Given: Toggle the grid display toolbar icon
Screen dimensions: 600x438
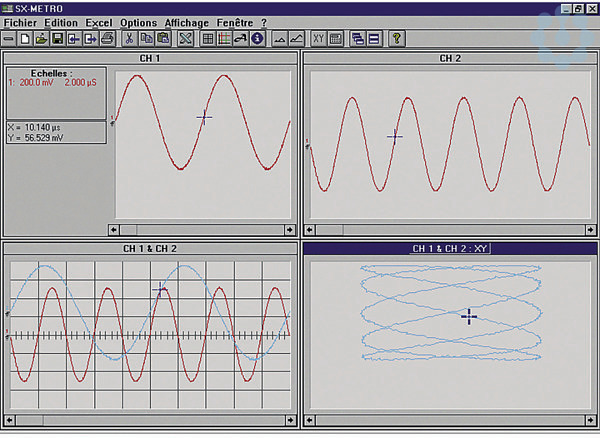Looking at the screenshot, I should [x=208, y=39].
